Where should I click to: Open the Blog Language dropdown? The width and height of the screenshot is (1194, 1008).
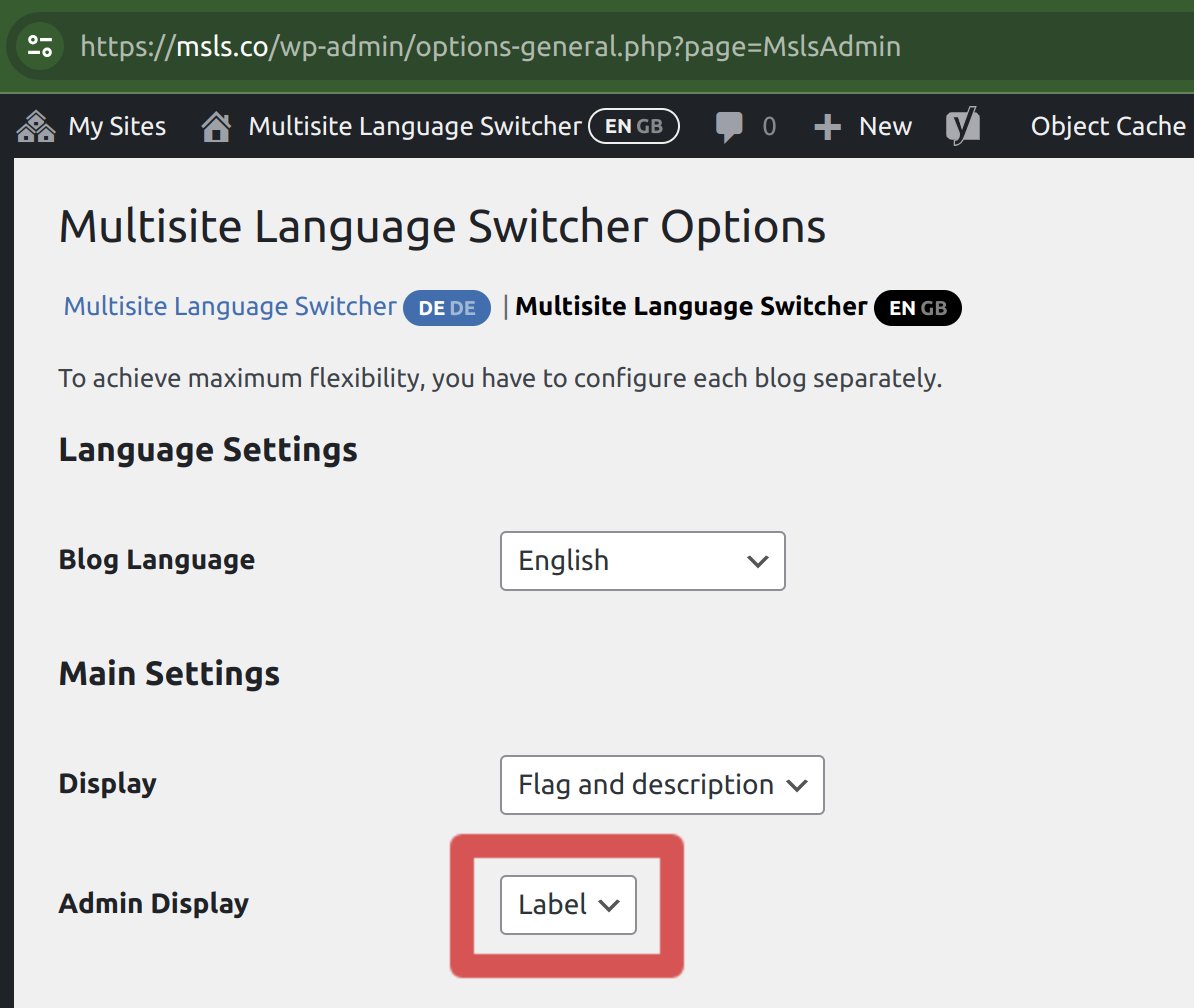tap(643, 561)
